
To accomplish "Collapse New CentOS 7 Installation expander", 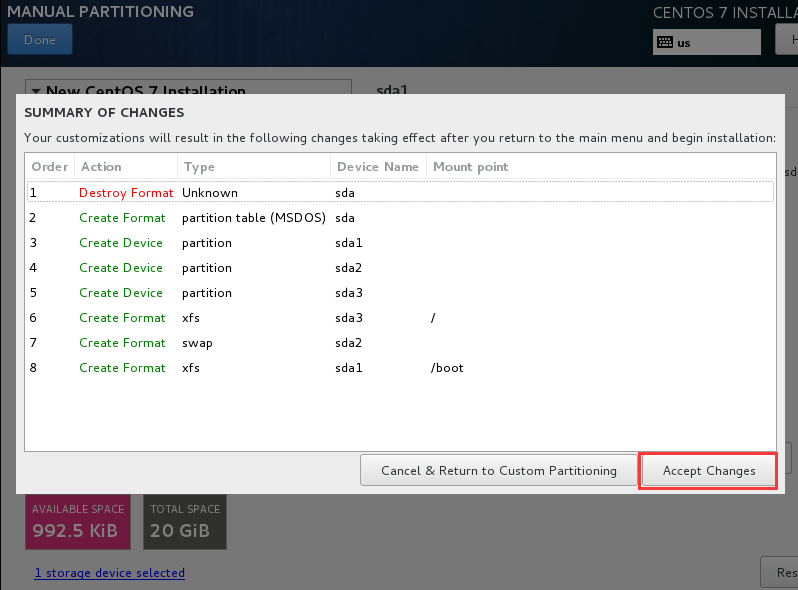I will [36, 91].
